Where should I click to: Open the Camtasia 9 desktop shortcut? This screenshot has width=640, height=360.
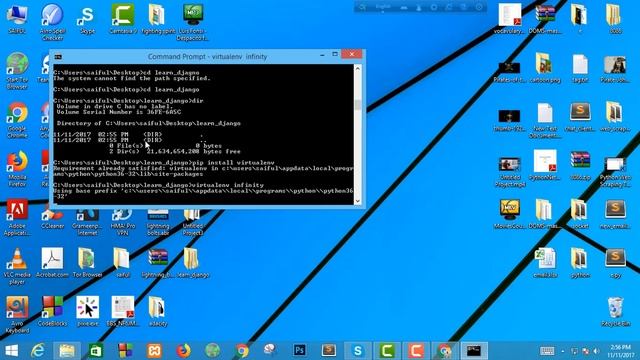pyautogui.click(x=122, y=19)
